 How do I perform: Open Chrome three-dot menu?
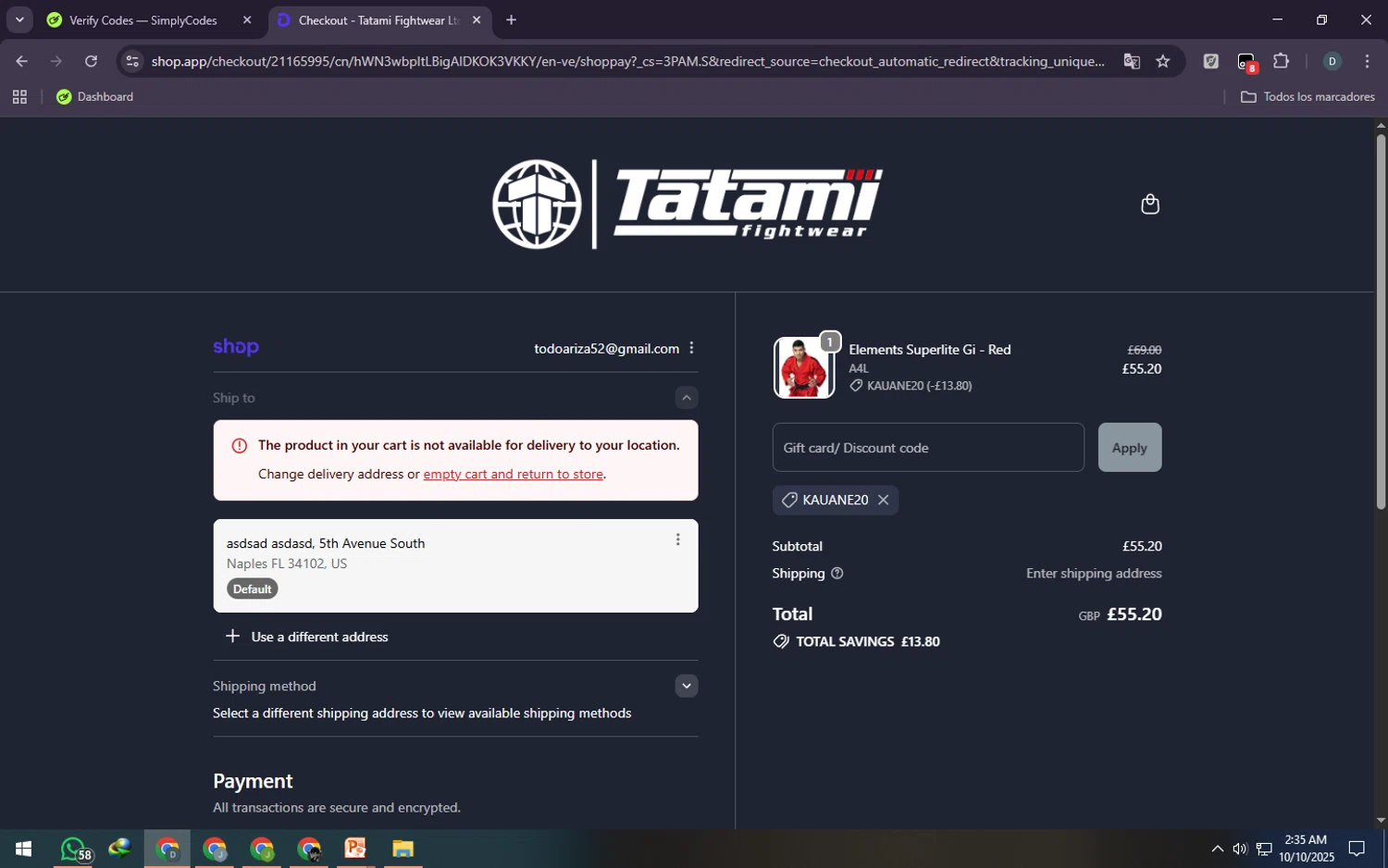pos(1367,61)
